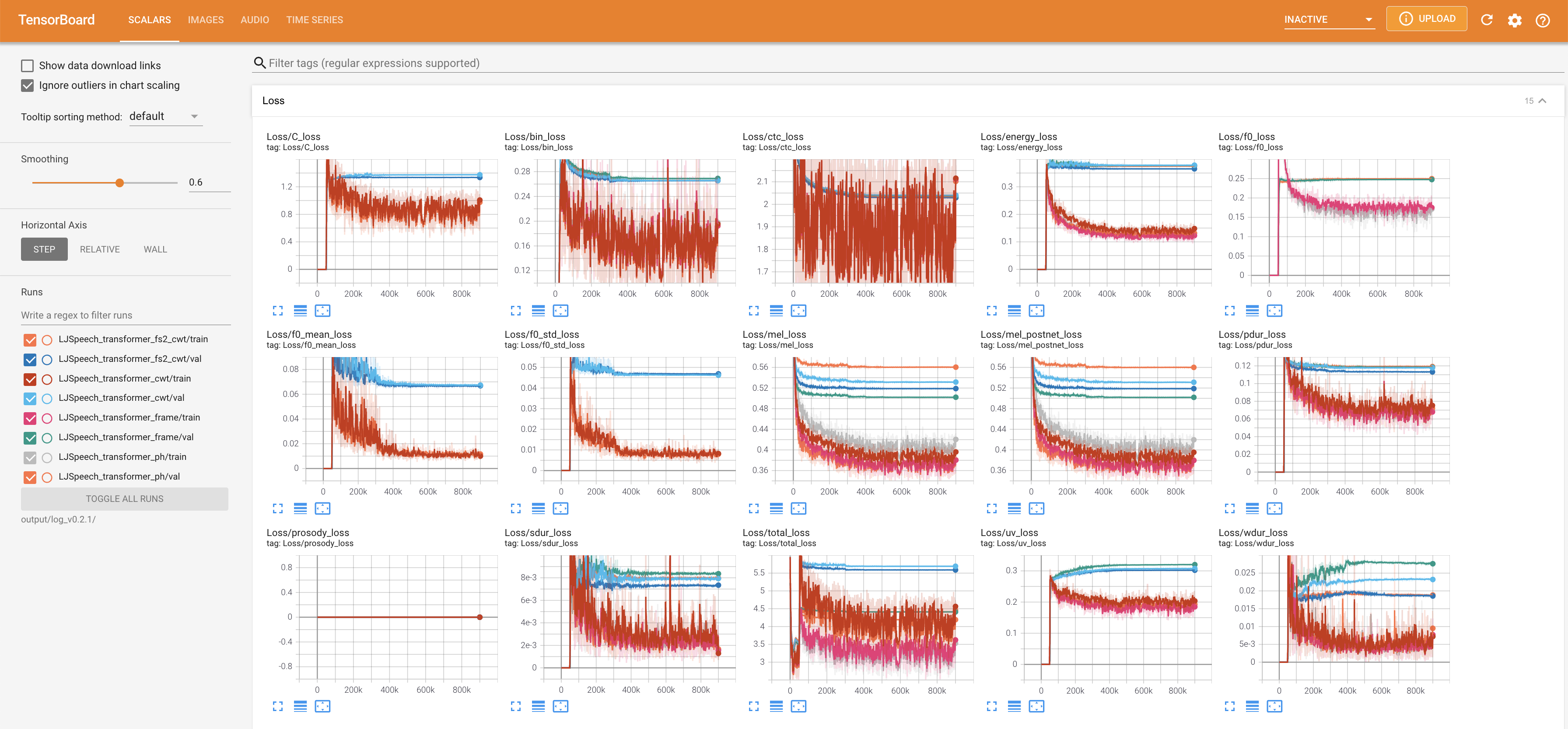Expand Loss/mel_loss chart to full size
The width and height of the screenshot is (1568, 729).
tap(753, 508)
